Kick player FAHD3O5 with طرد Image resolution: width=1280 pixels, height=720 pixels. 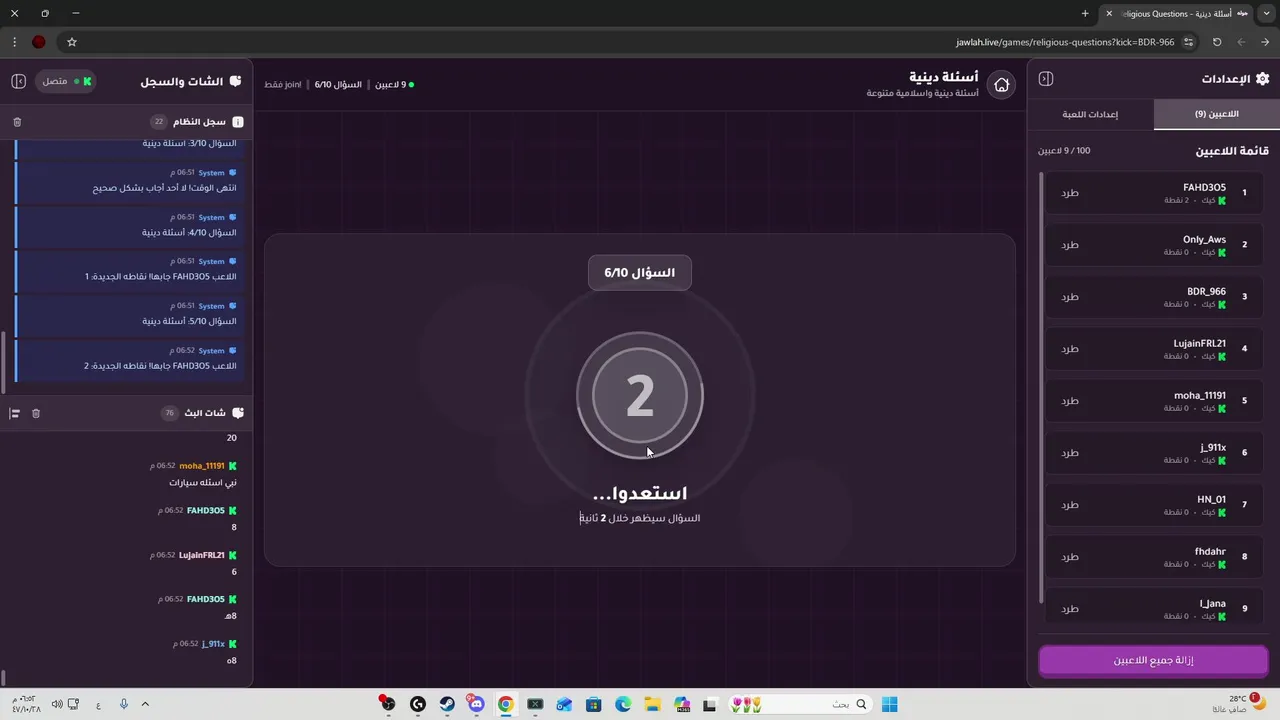click(1070, 192)
